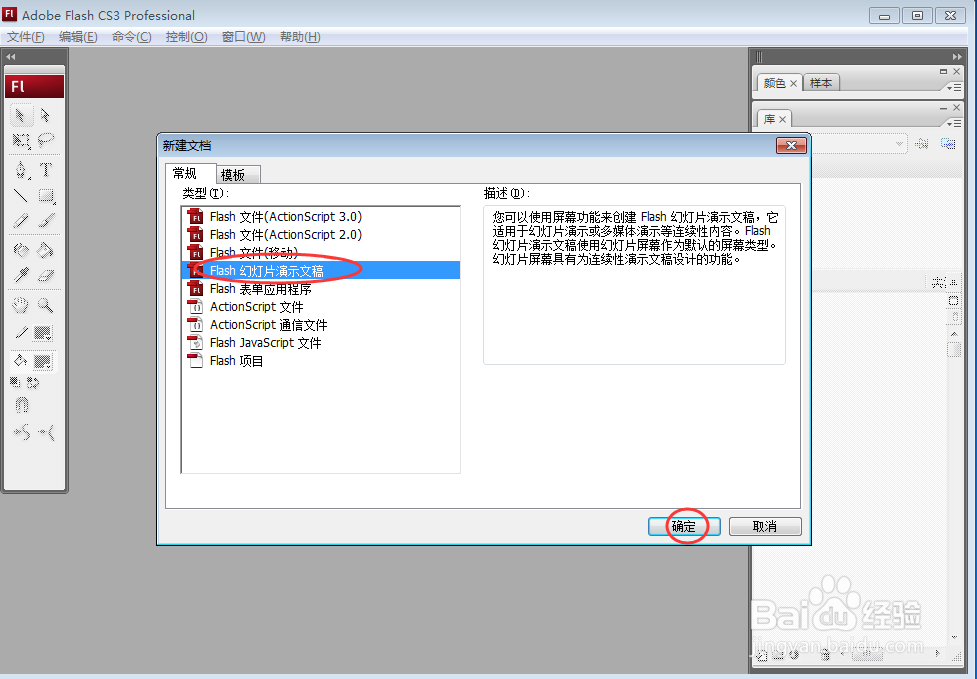This screenshot has height=679, width=977.
Task: Select the Eyedropper tool
Action: click(21, 275)
